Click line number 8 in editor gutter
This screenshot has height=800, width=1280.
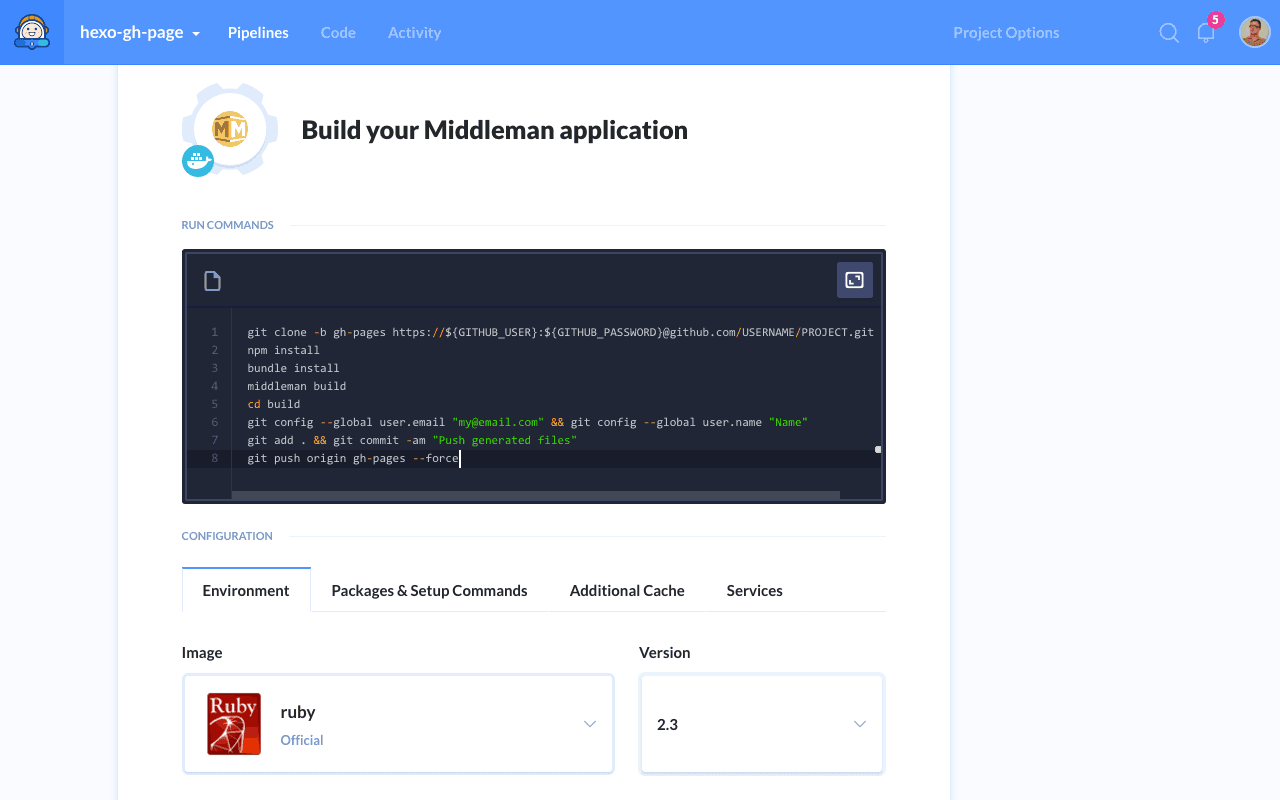pos(214,458)
